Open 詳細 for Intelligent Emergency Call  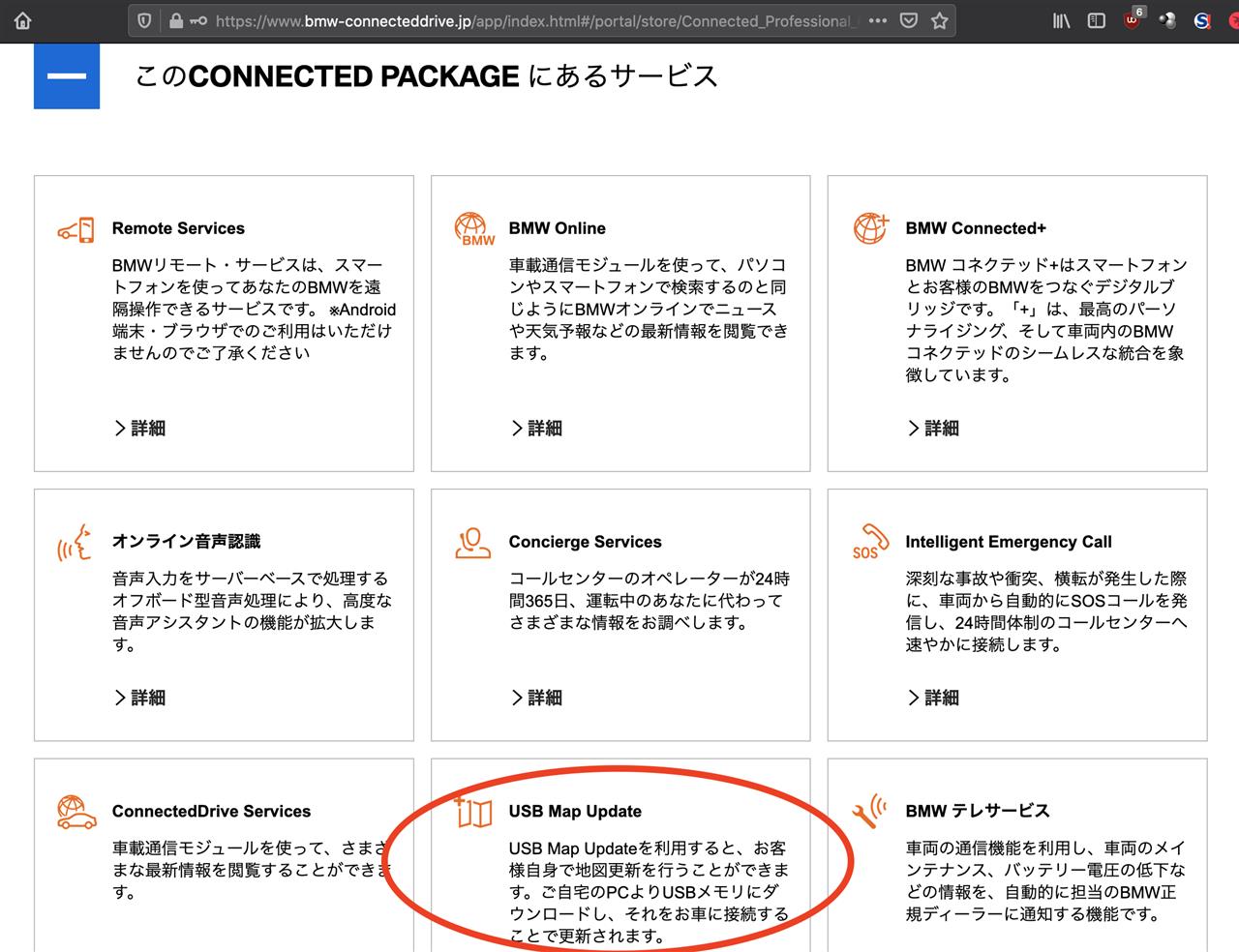[x=934, y=698]
